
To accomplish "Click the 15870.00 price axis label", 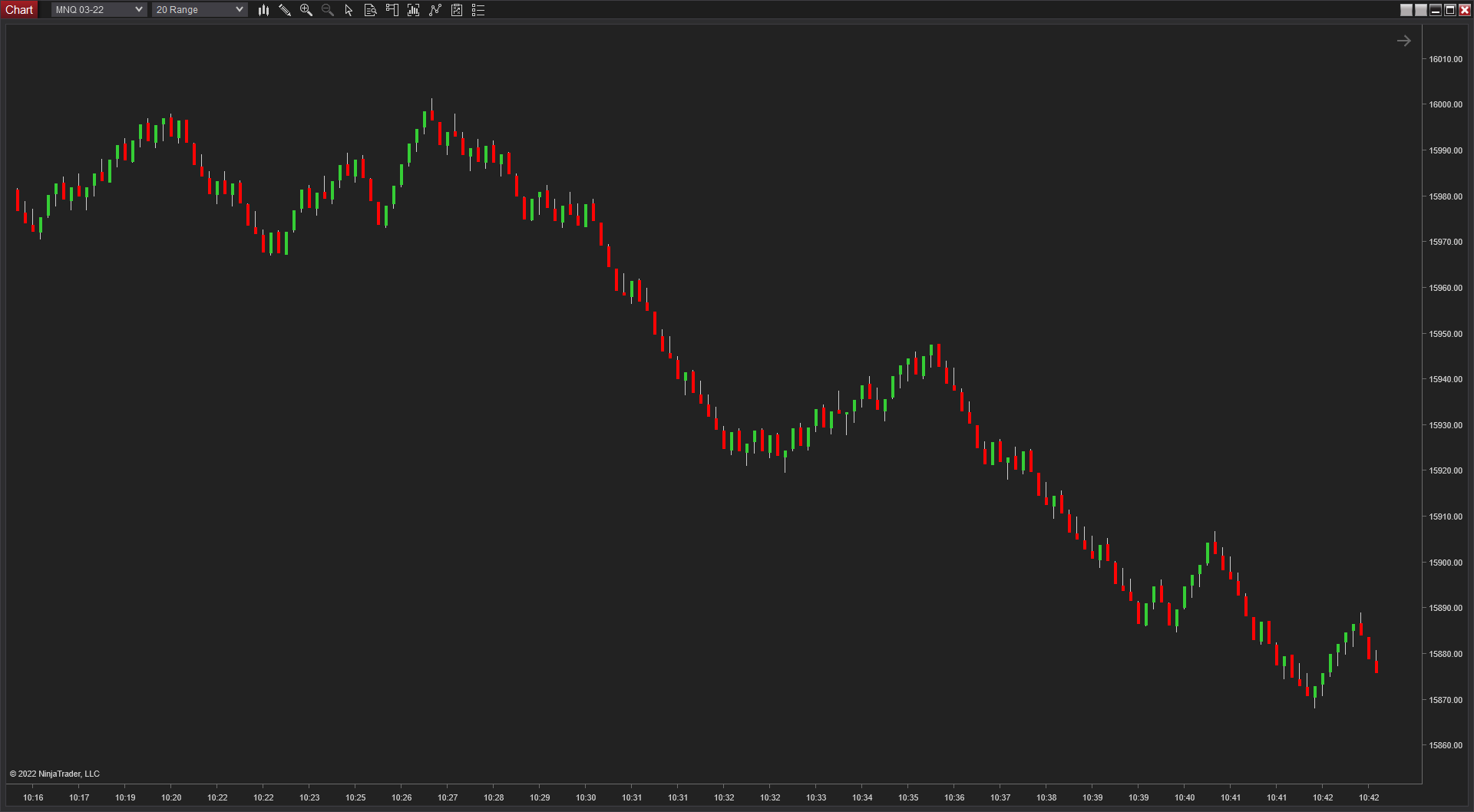I will pyautogui.click(x=1446, y=700).
